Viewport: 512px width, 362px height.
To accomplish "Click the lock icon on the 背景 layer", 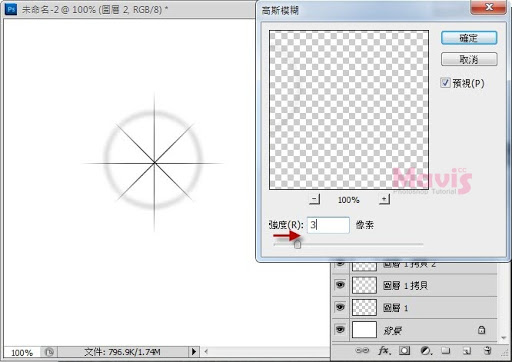I will (x=481, y=330).
